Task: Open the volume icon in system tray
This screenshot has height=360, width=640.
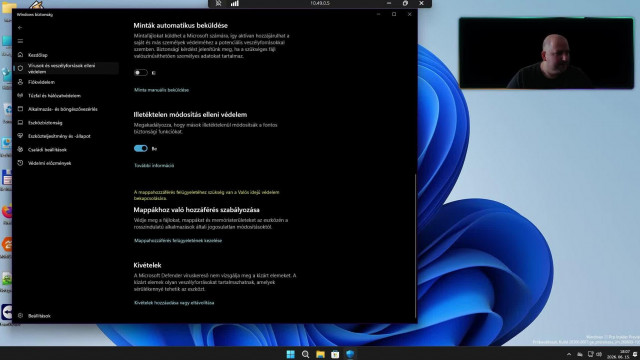Action: (x=599, y=354)
